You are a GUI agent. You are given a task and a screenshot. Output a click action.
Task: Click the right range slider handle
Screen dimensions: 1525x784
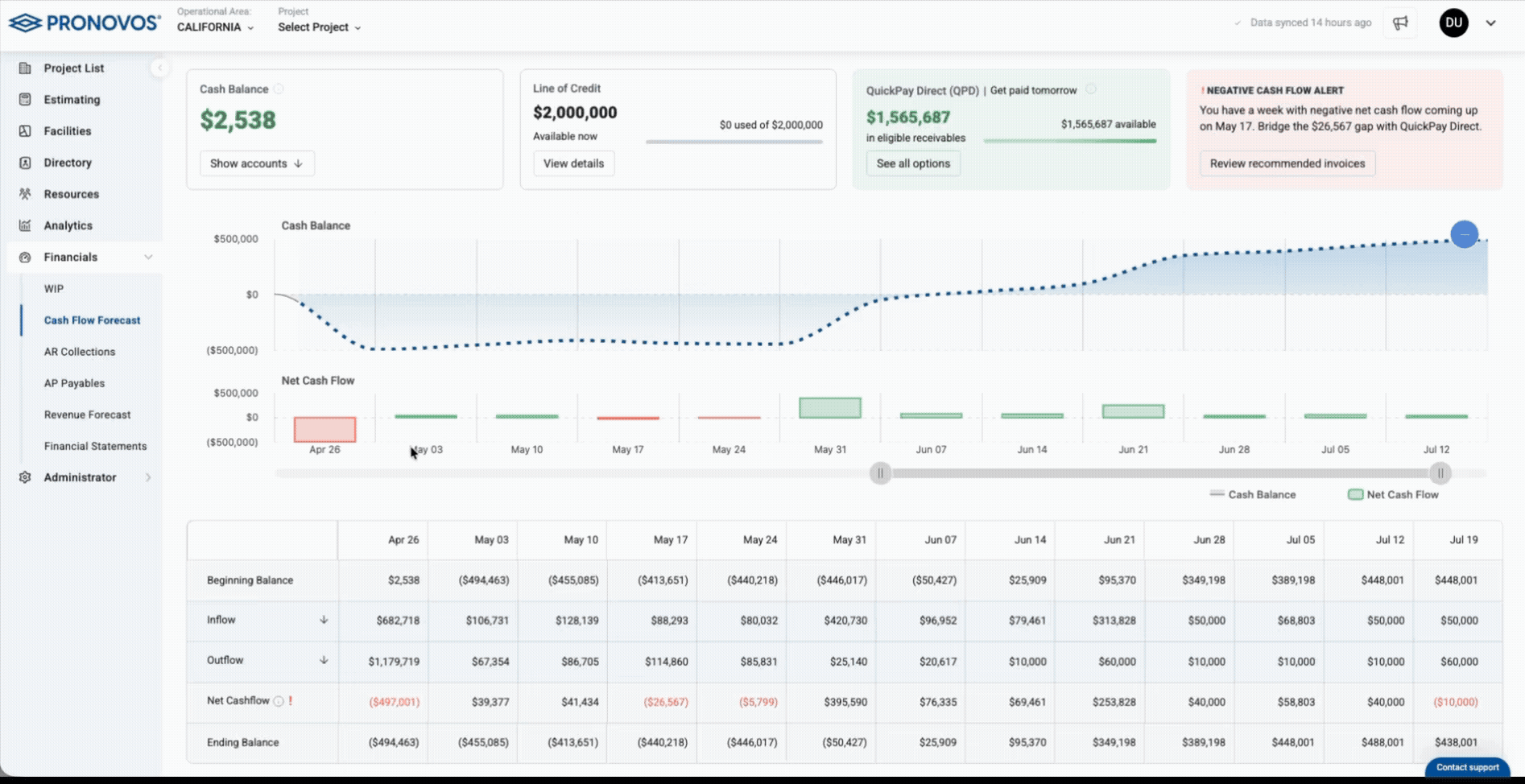[1440, 473]
